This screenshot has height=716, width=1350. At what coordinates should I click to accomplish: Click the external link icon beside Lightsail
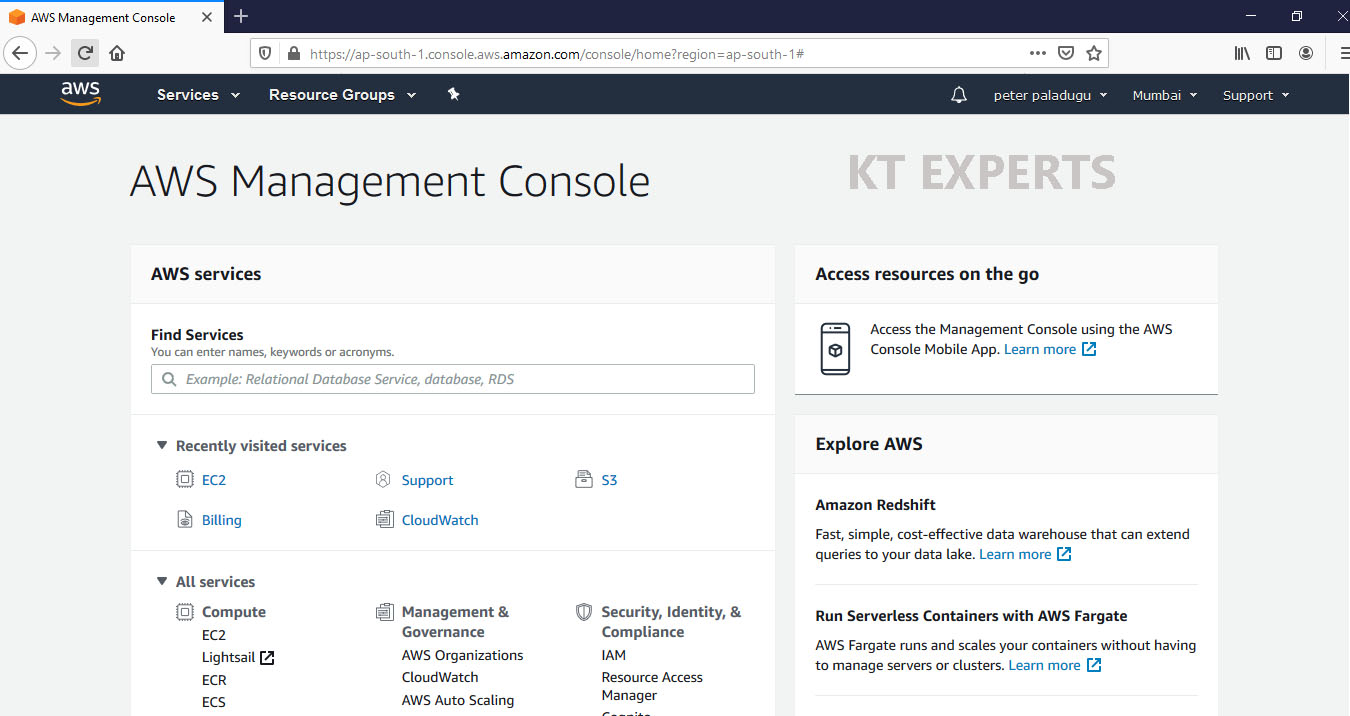pyautogui.click(x=267, y=657)
